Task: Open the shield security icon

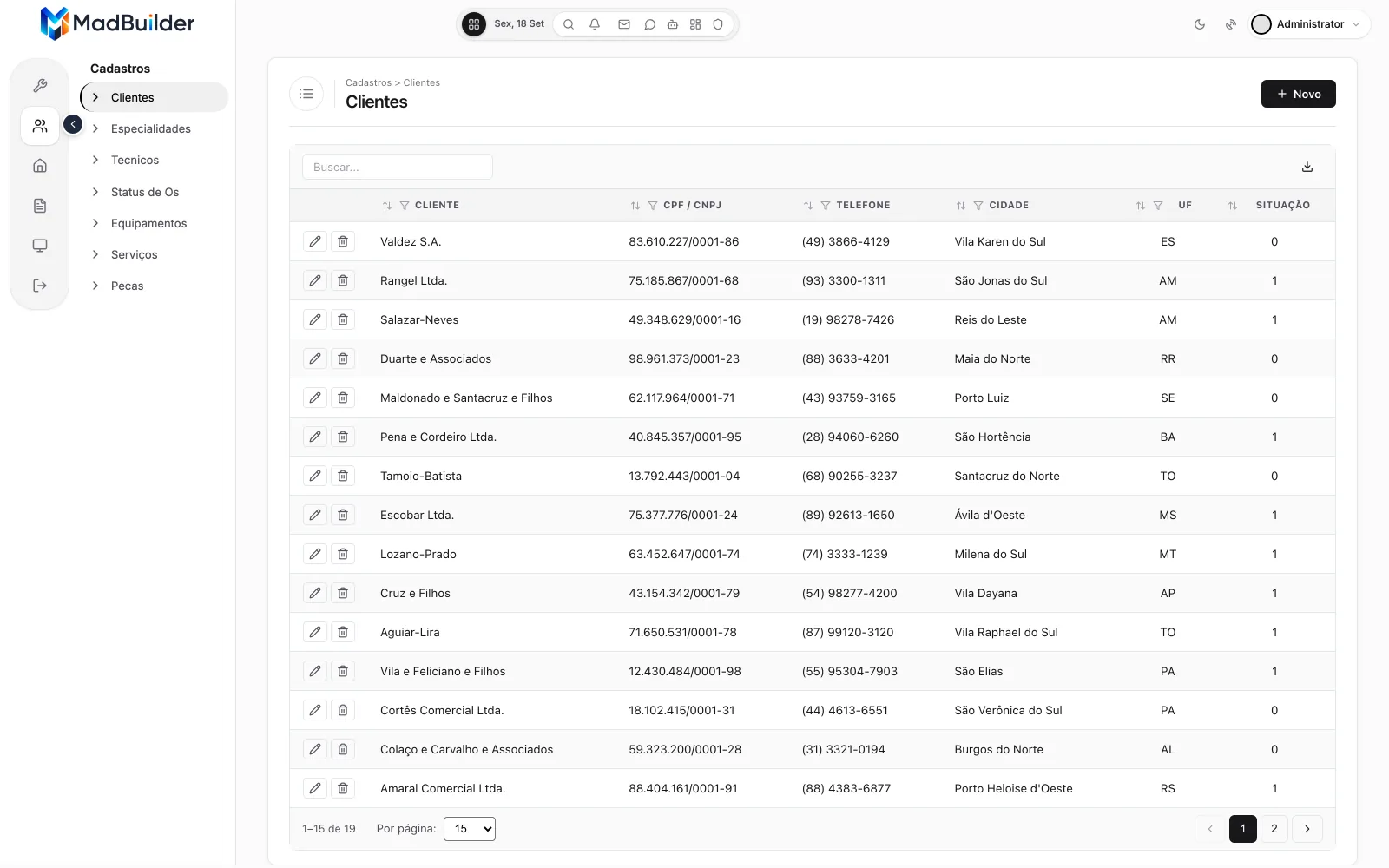Action: point(718,24)
